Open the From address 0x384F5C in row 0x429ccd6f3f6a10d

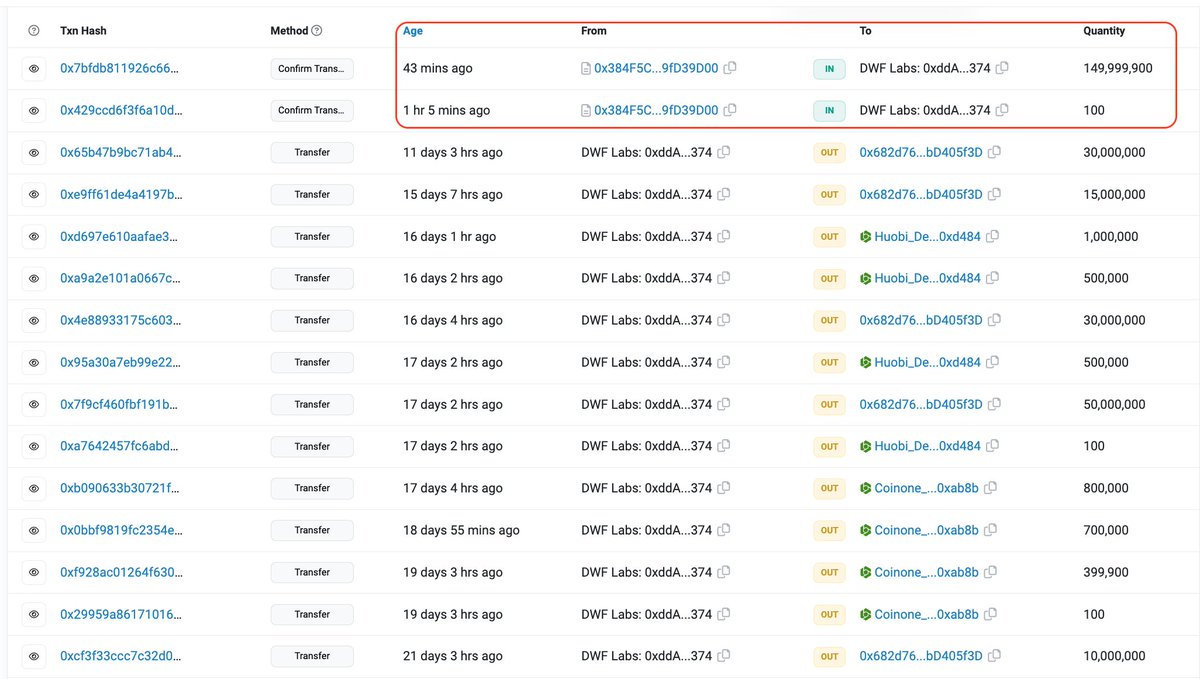[x=656, y=110]
